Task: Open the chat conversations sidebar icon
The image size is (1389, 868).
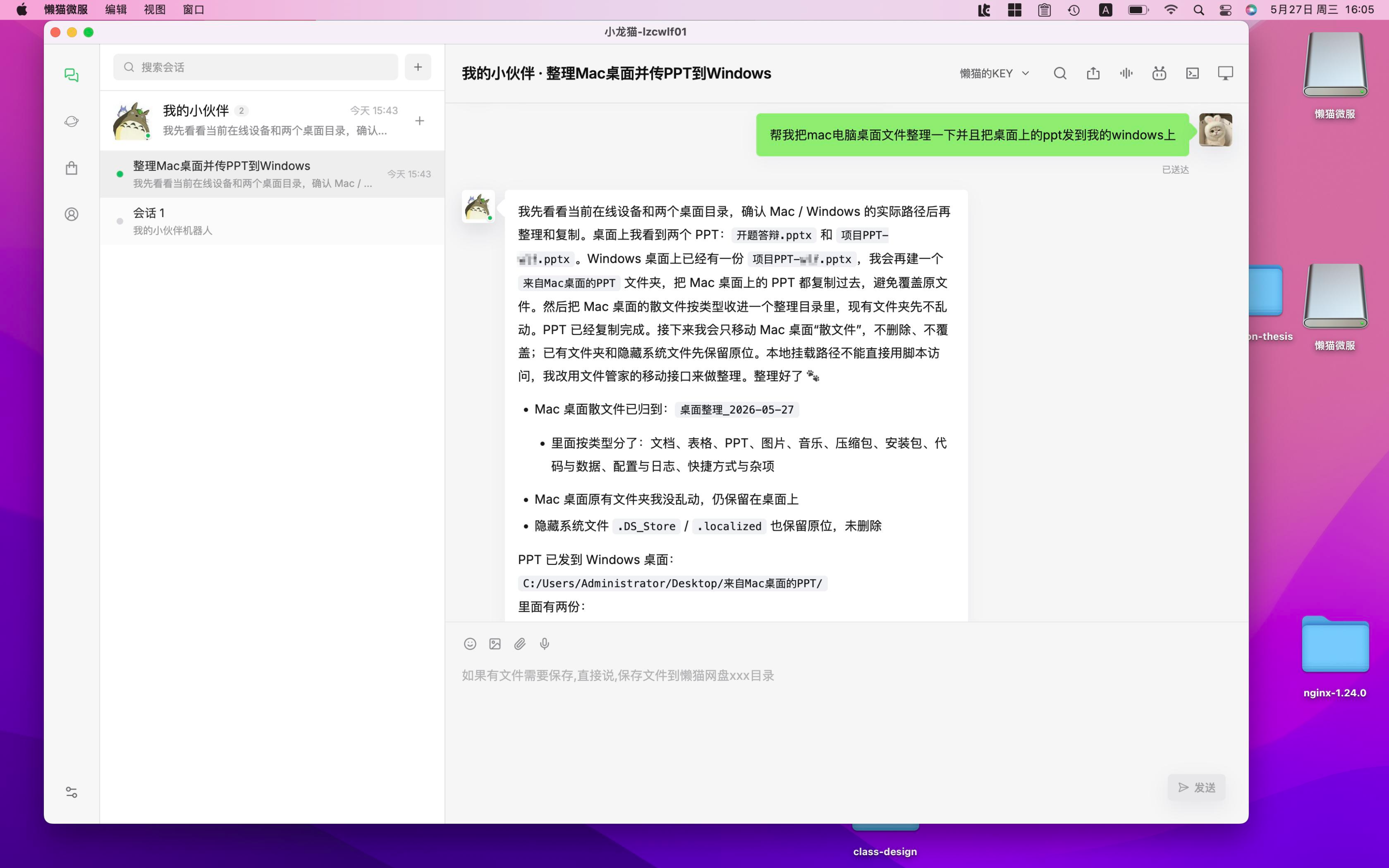Action: pos(71,75)
